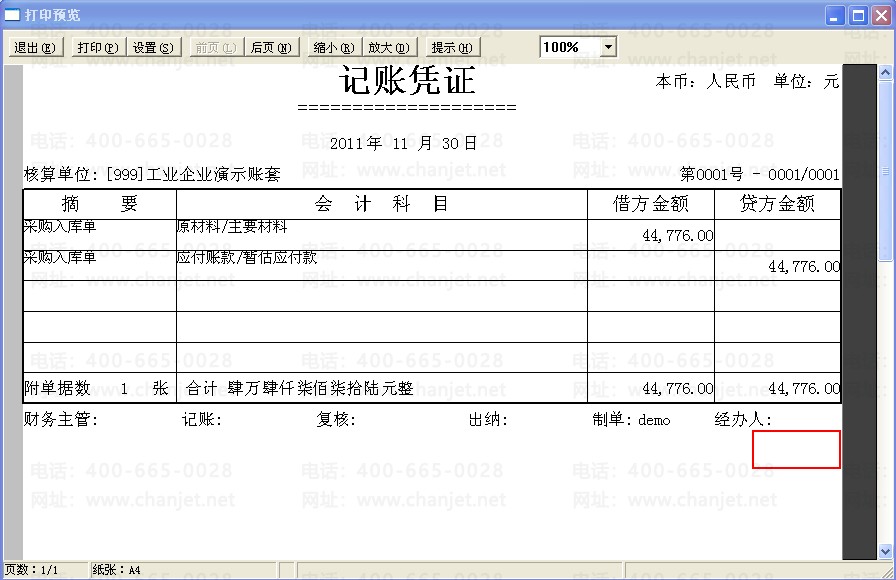Click the date 2011年11月30日

click(403, 143)
